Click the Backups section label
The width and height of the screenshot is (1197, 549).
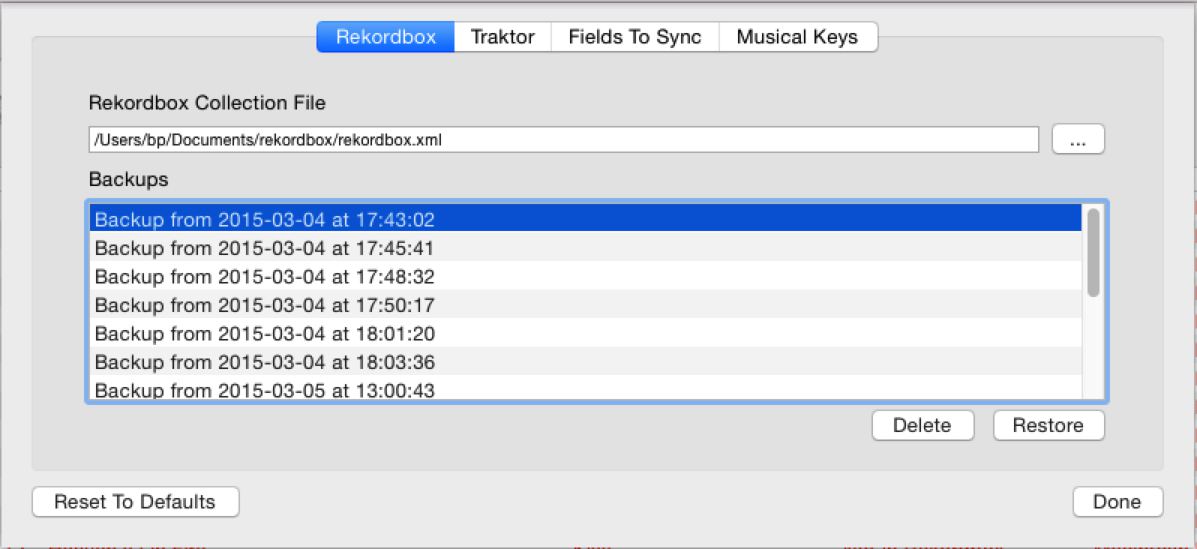[129, 180]
